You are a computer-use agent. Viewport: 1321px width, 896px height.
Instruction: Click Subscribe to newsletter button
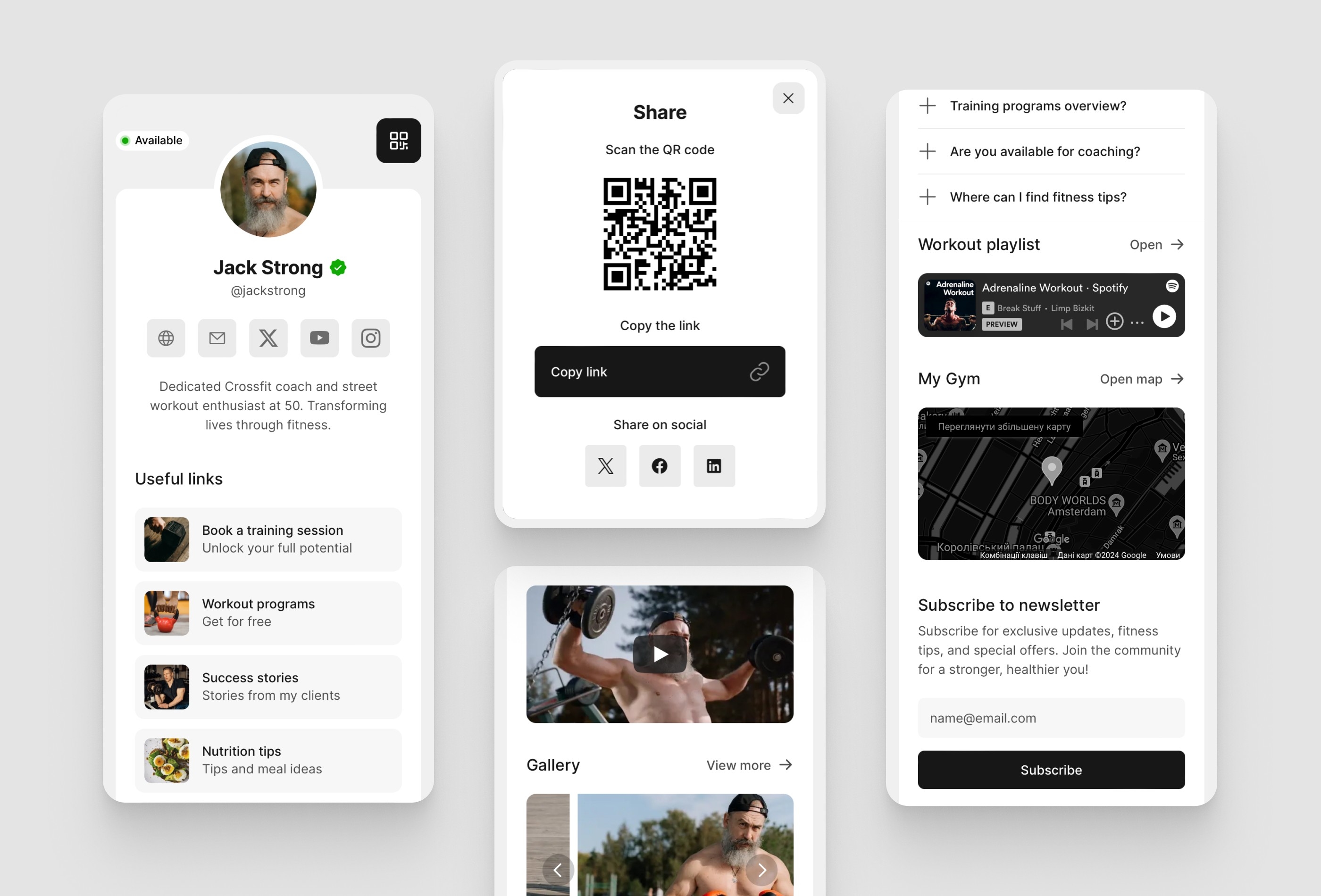tap(1051, 769)
